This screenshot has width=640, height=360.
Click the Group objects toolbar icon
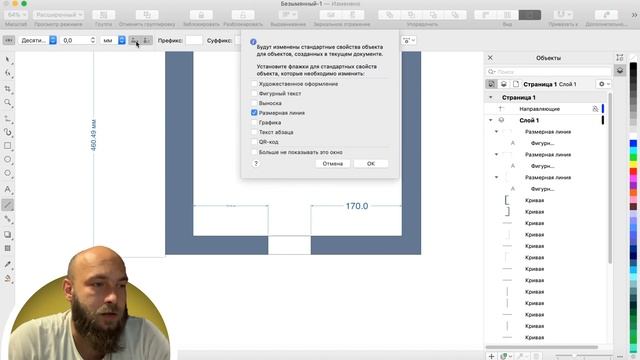tap(104, 15)
